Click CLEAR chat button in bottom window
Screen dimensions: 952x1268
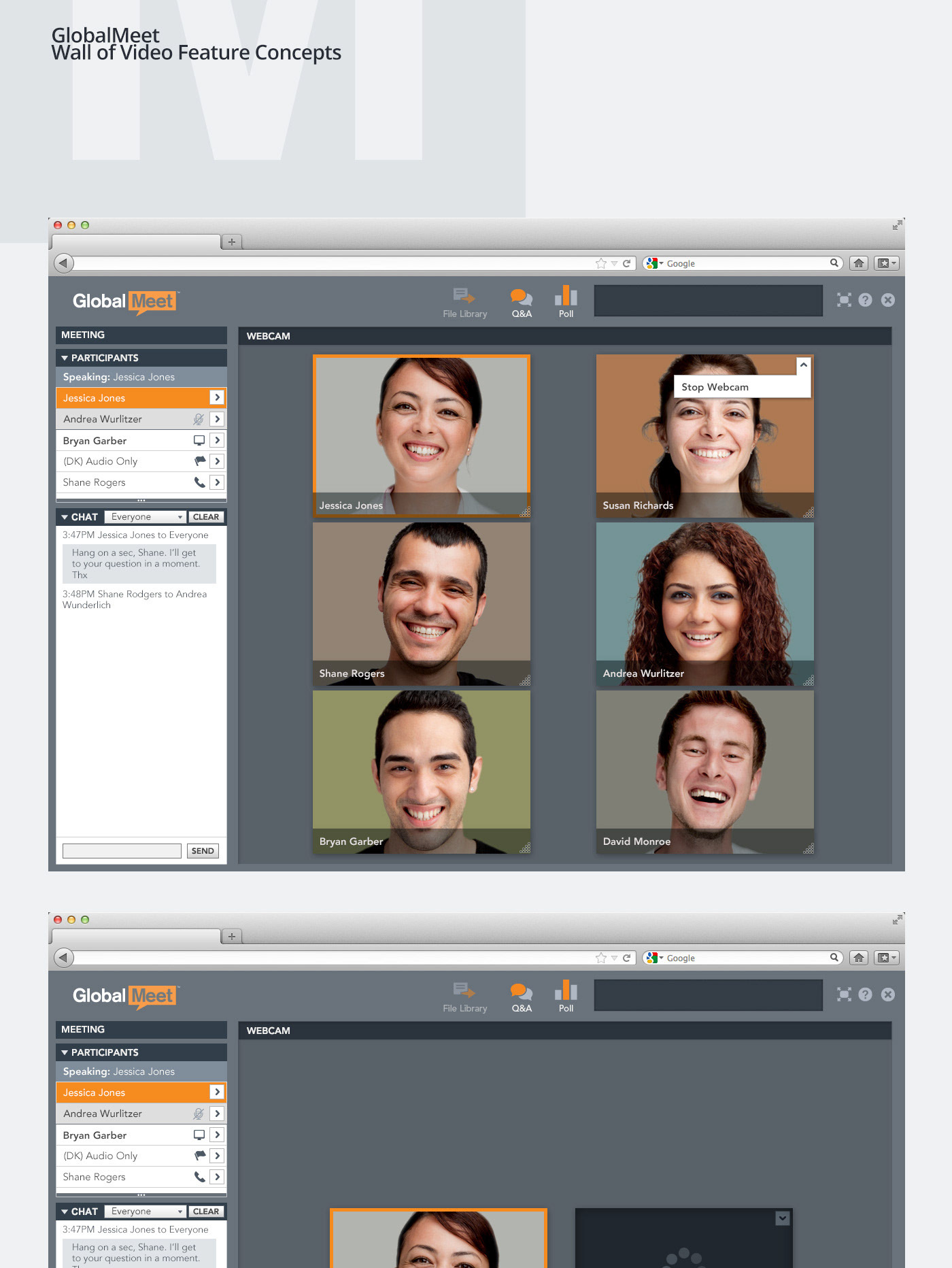(x=205, y=1212)
